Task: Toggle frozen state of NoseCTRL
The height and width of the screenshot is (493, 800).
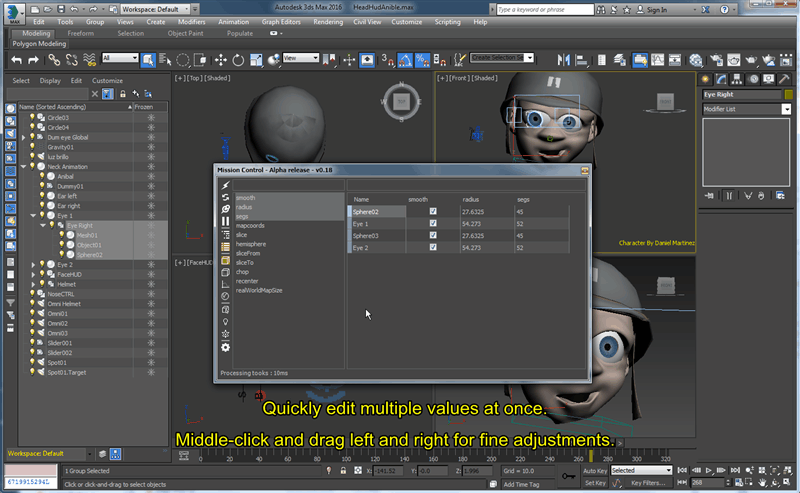Action: [151, 294]
